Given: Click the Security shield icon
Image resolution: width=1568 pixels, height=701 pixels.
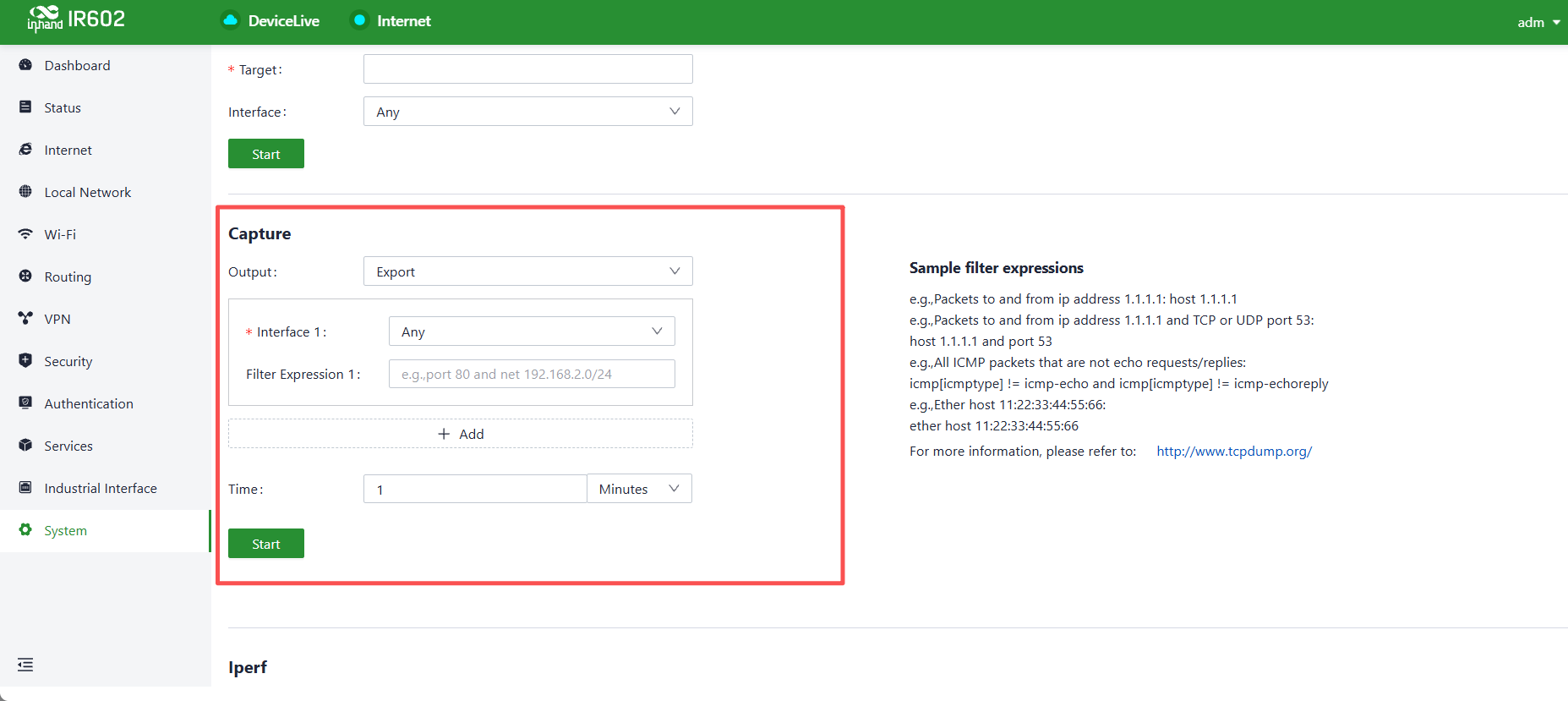Looking at the screenshot, I should pyautogui.click(x=25, y=360).
